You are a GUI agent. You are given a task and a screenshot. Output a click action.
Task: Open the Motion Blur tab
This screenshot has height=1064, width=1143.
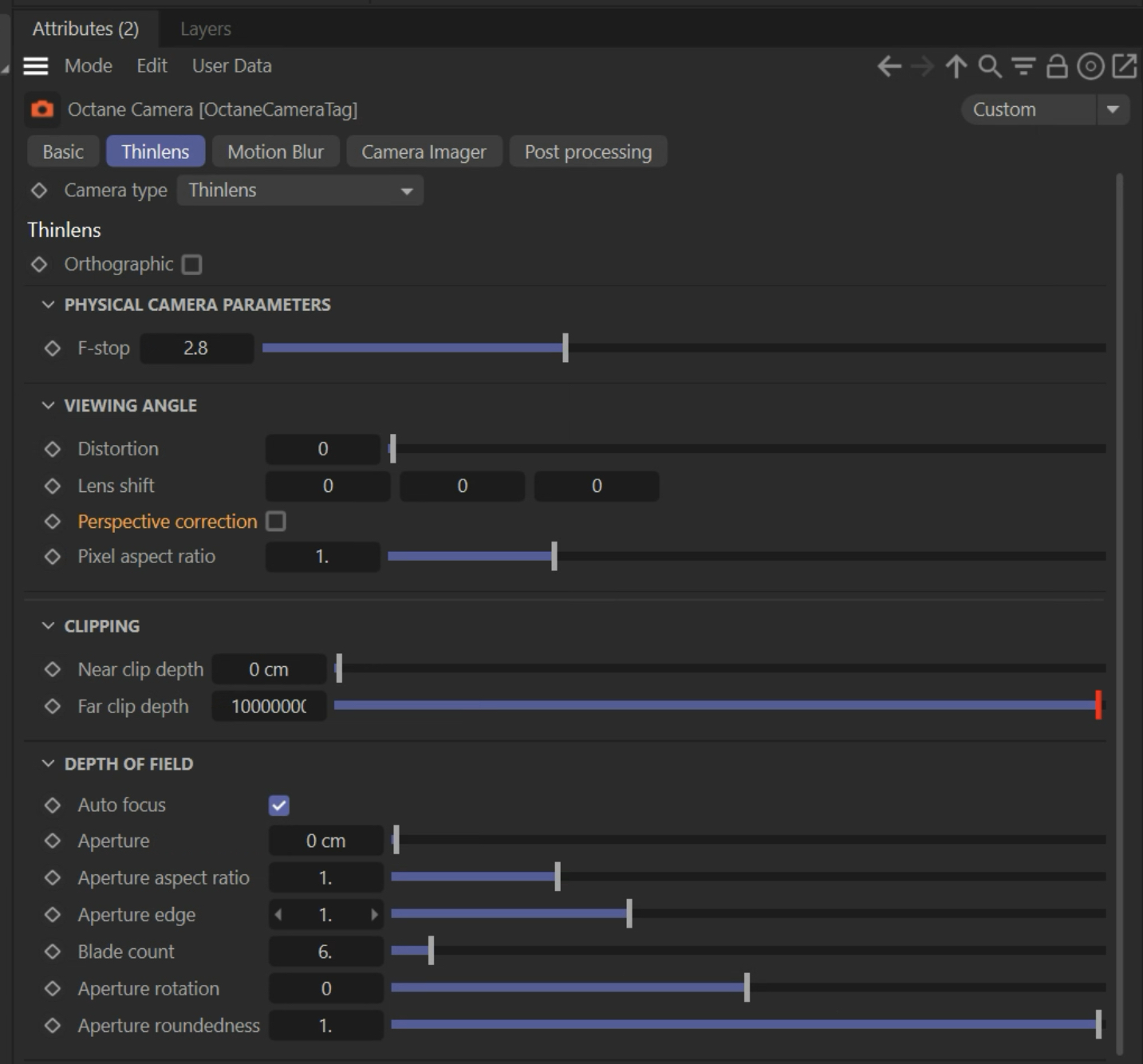point(276,152)
